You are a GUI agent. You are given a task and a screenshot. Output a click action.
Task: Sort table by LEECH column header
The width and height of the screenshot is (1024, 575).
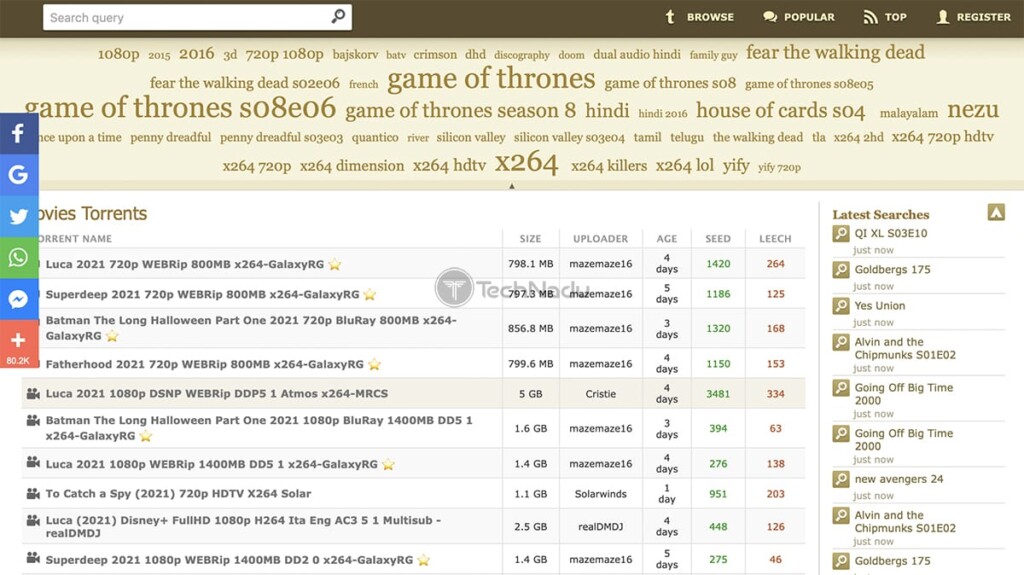pyautogui.click(x=775, y=238)
